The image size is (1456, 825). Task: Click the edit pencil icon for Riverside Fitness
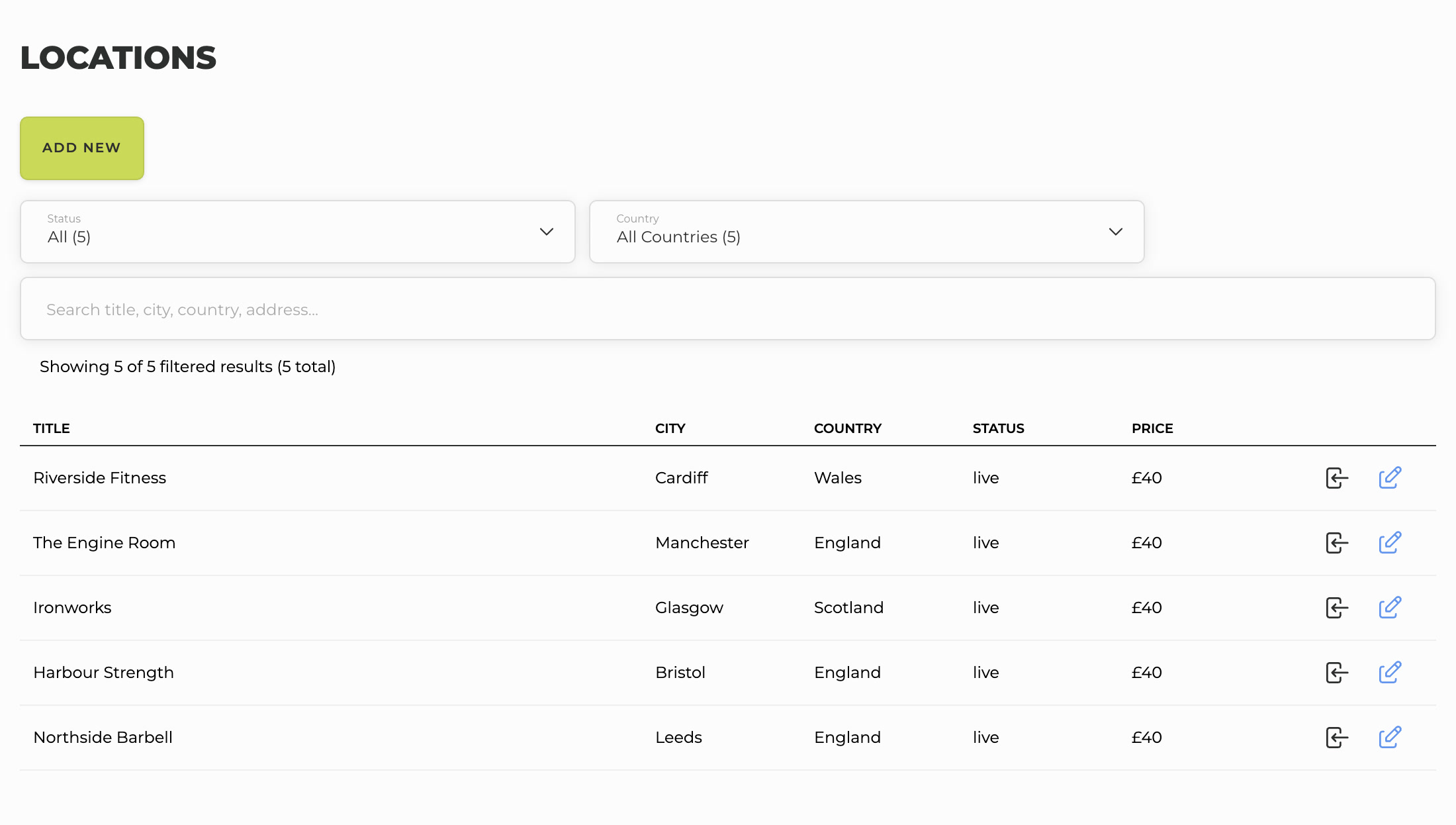1390,477
